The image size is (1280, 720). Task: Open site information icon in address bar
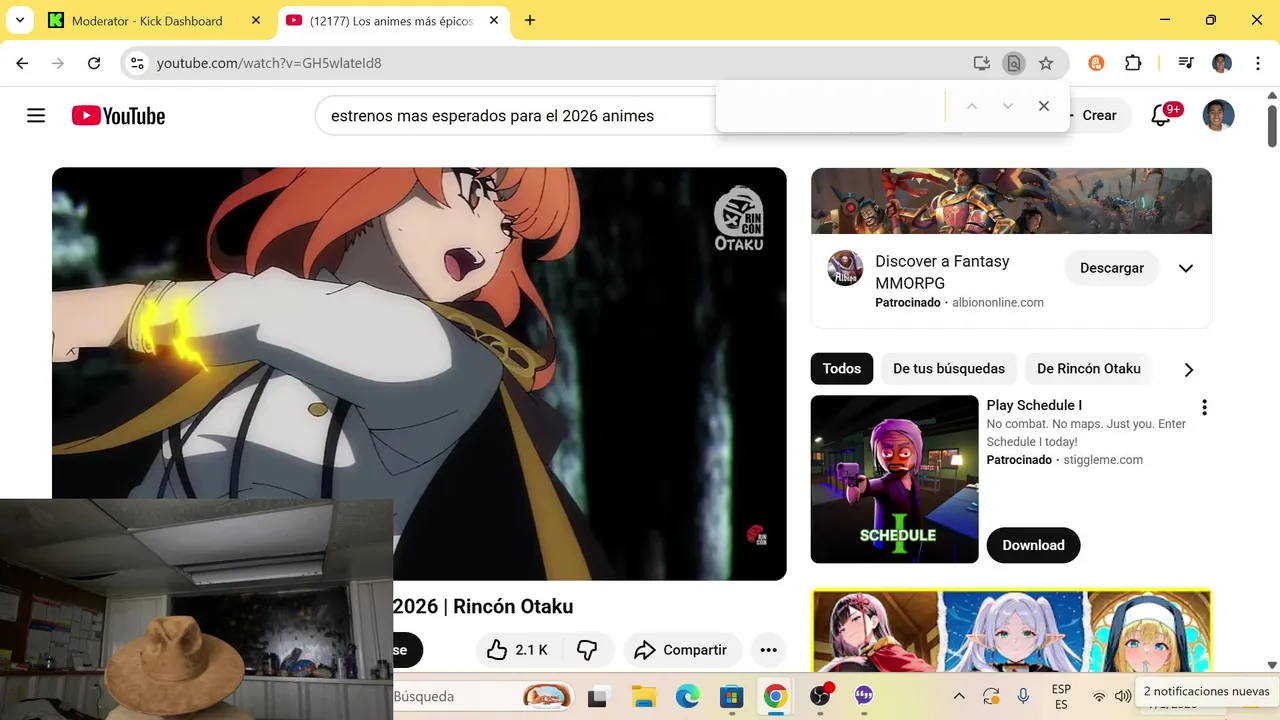[138, 63]
